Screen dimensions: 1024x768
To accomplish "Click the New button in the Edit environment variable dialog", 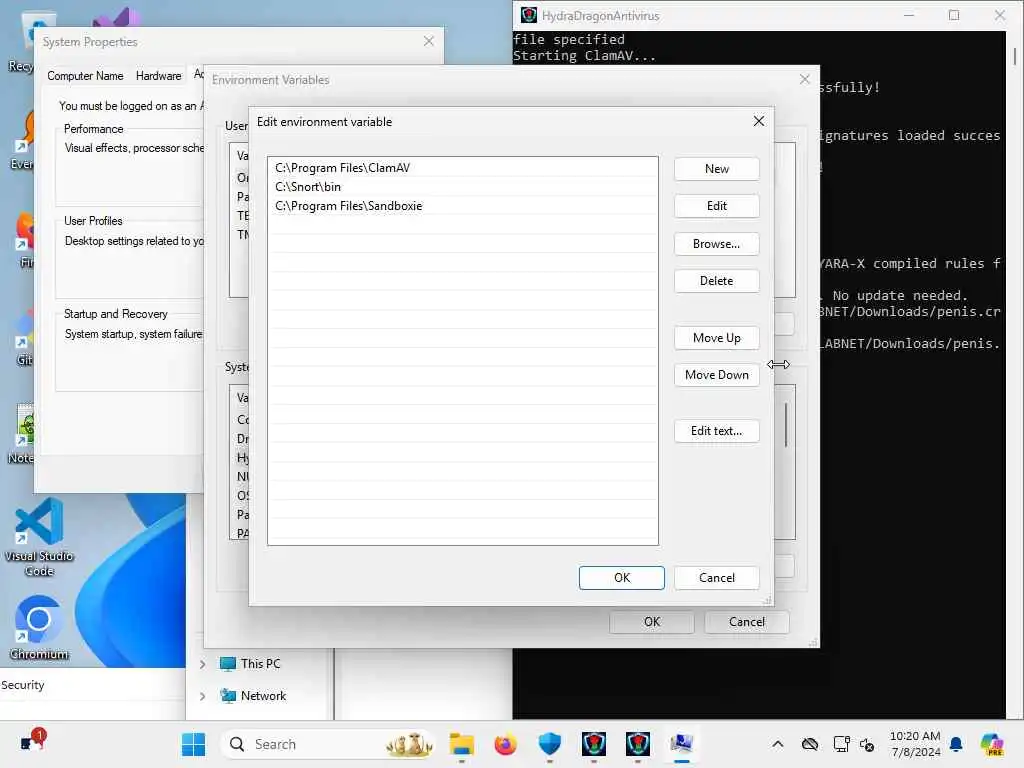I will point(716,168).
